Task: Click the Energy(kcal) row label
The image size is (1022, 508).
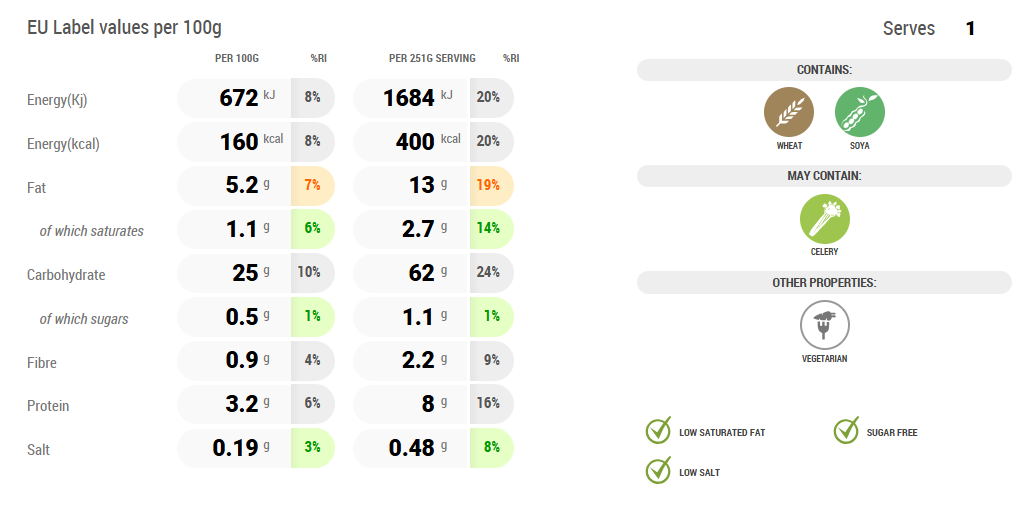Action: pos(63,144)
